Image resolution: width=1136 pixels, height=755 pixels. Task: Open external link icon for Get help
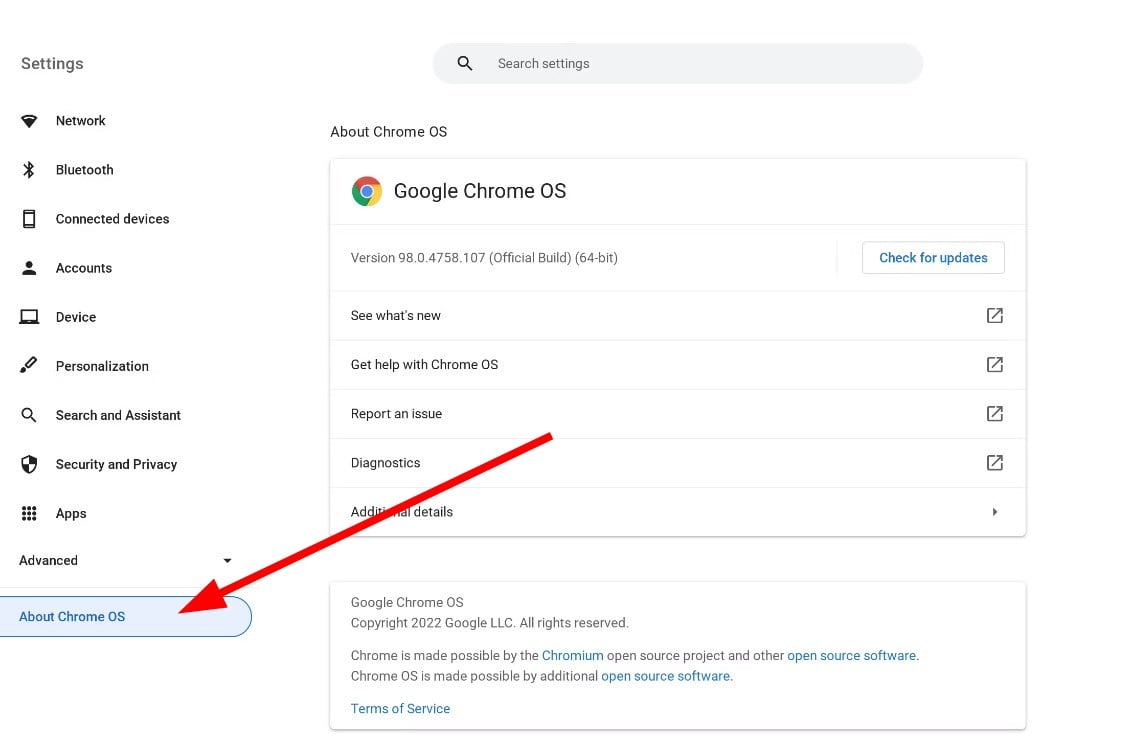(x=995, y=364)
